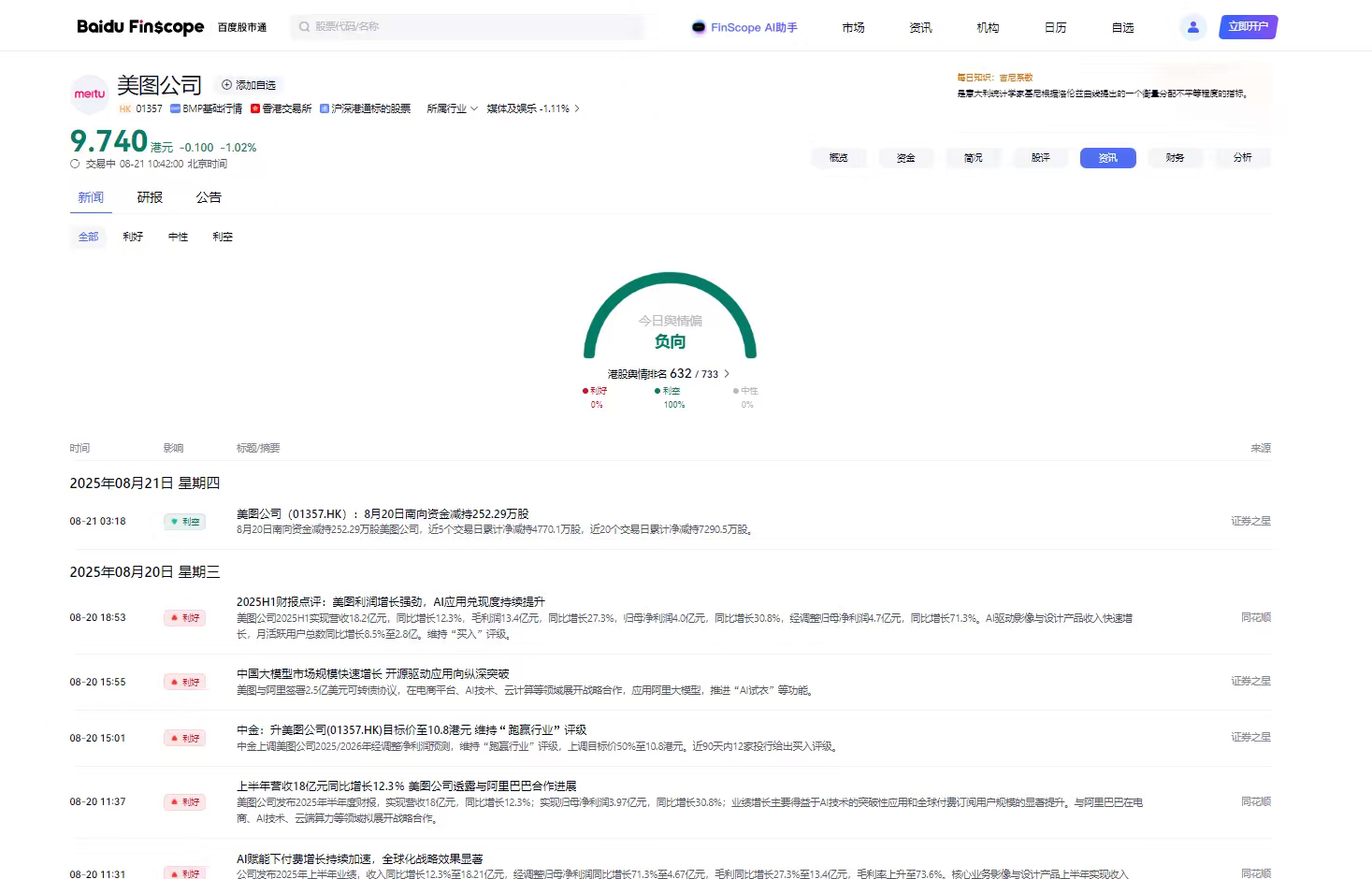Click the trading status circle icon
This screenshot has width=1372, height=879.
[x=75, y=164]
